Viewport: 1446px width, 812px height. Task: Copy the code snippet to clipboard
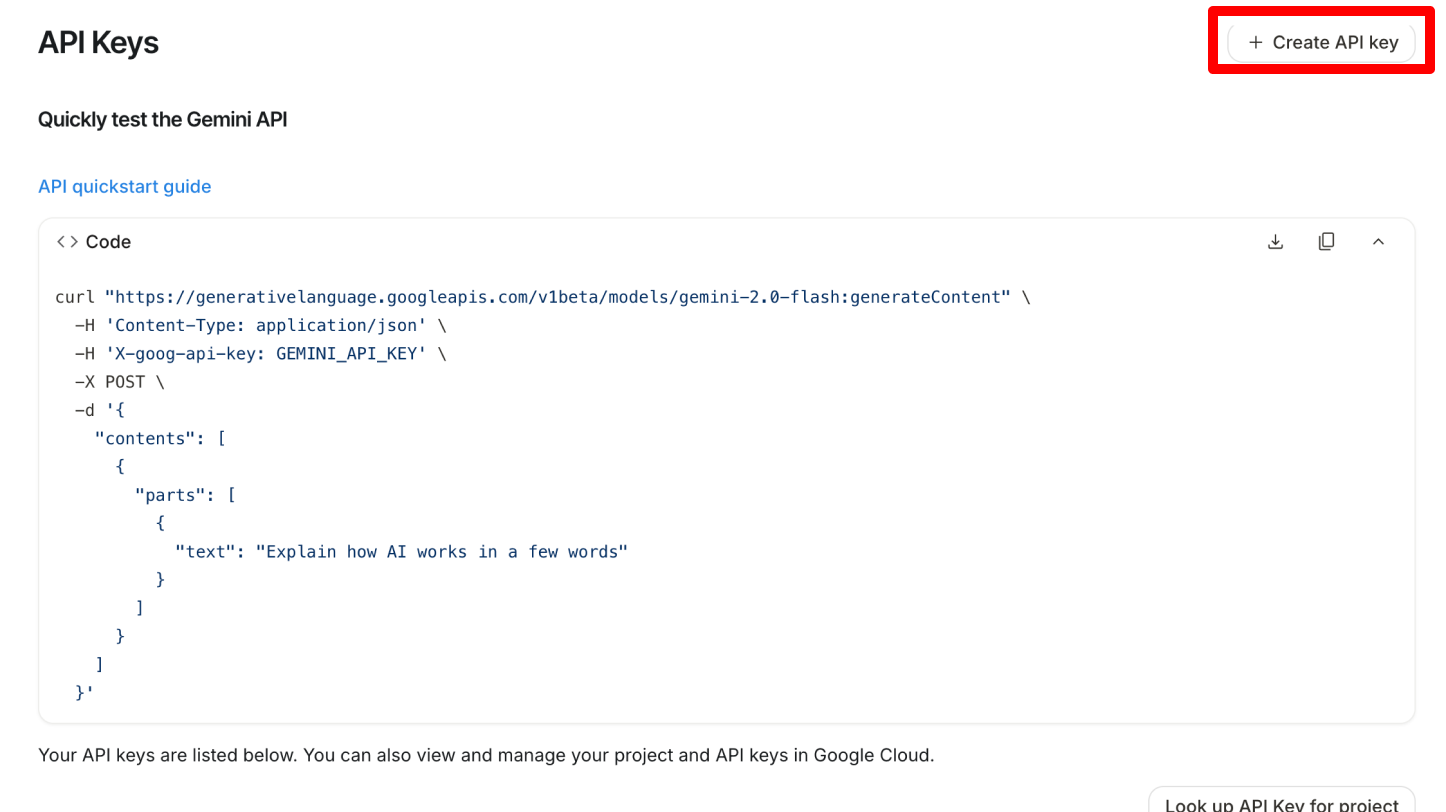(x=1326, y=241)
